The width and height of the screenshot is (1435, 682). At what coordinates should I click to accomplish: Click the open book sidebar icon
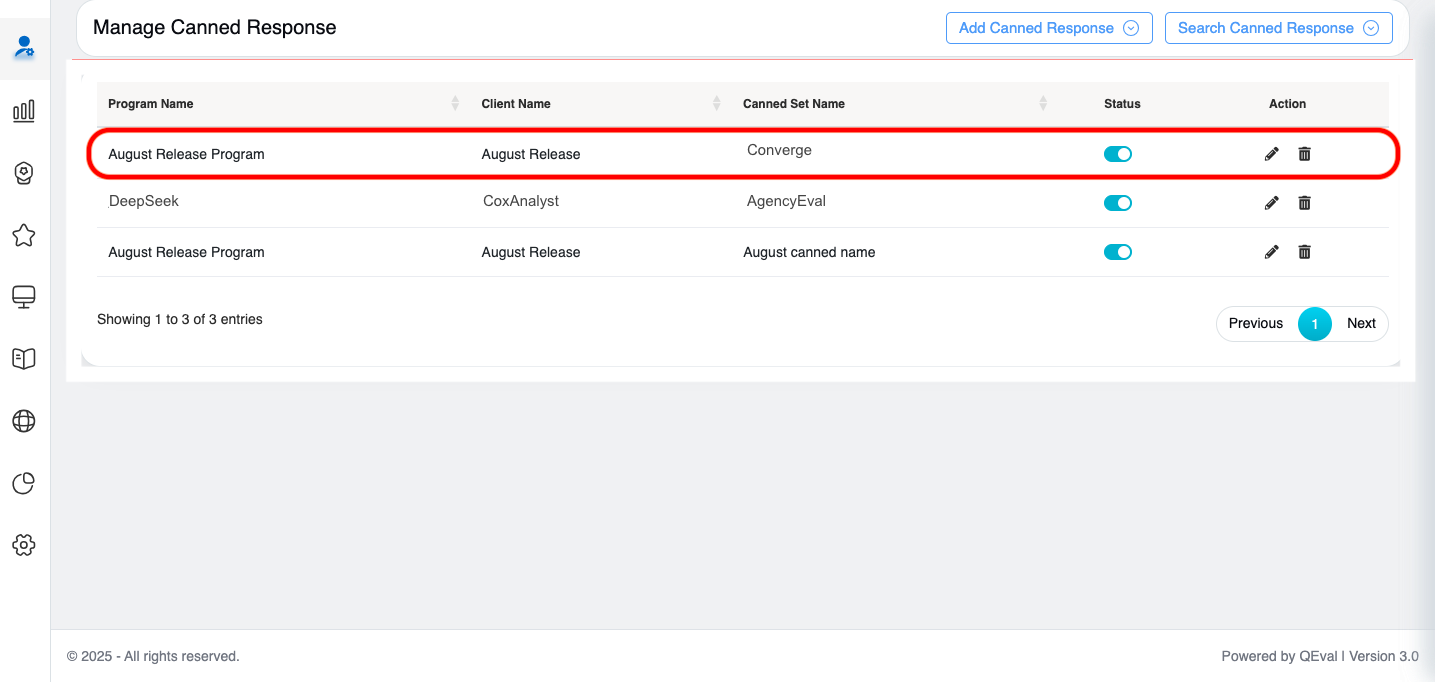tap(24, 359)
